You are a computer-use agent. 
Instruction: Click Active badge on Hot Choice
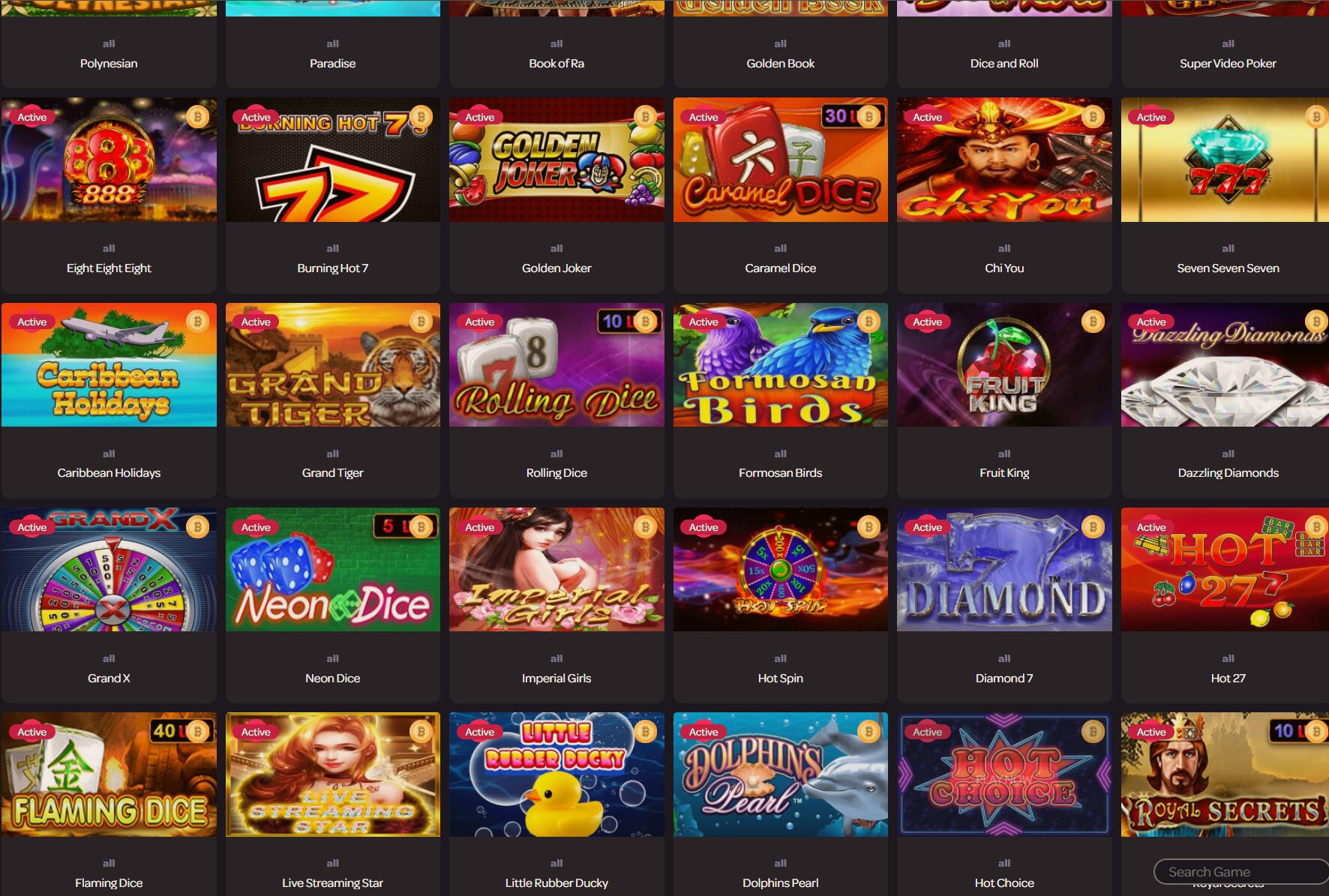click(x=927, y=732)
